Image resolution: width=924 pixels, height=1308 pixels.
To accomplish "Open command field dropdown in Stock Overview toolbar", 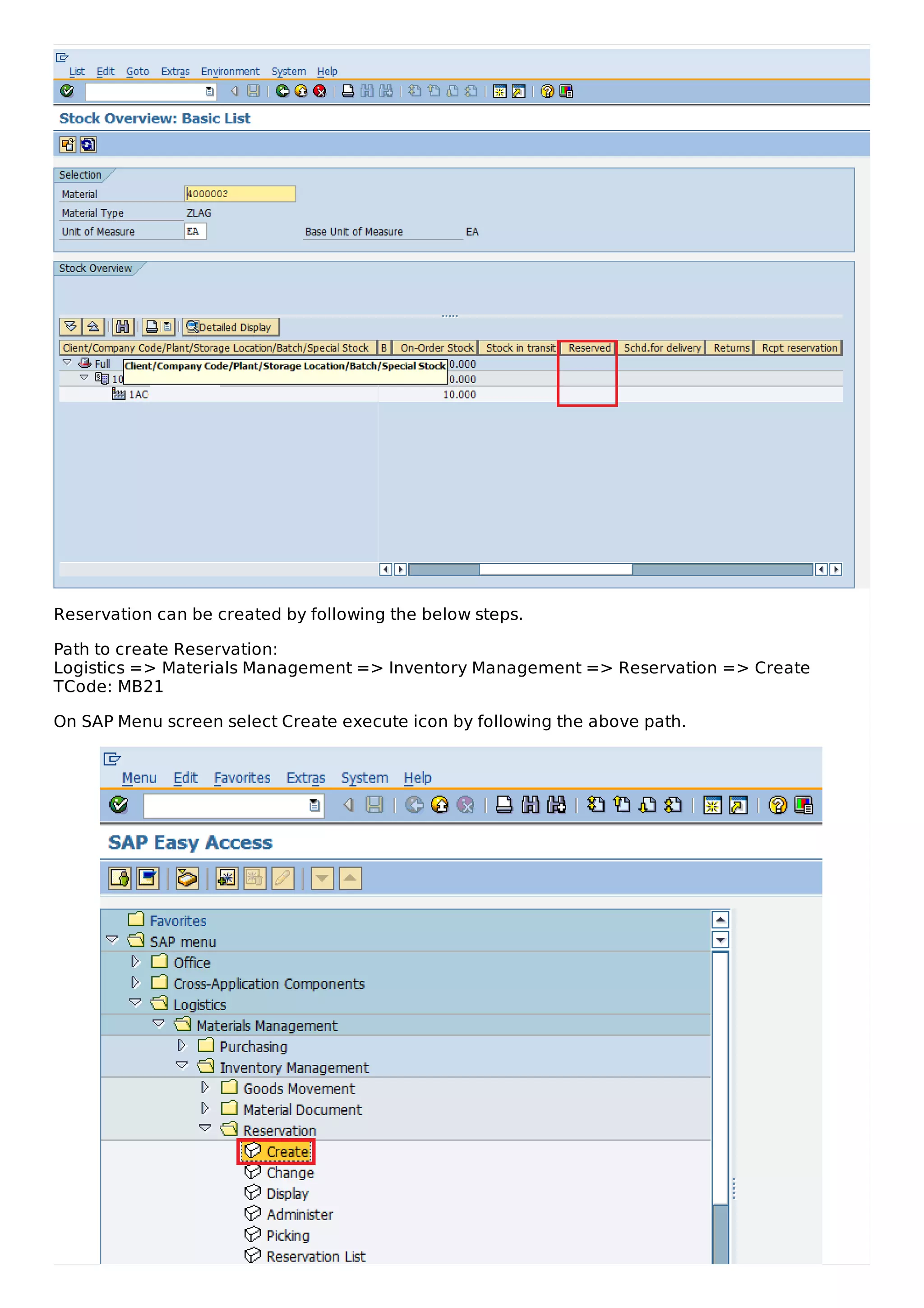I will click(210, 91).
